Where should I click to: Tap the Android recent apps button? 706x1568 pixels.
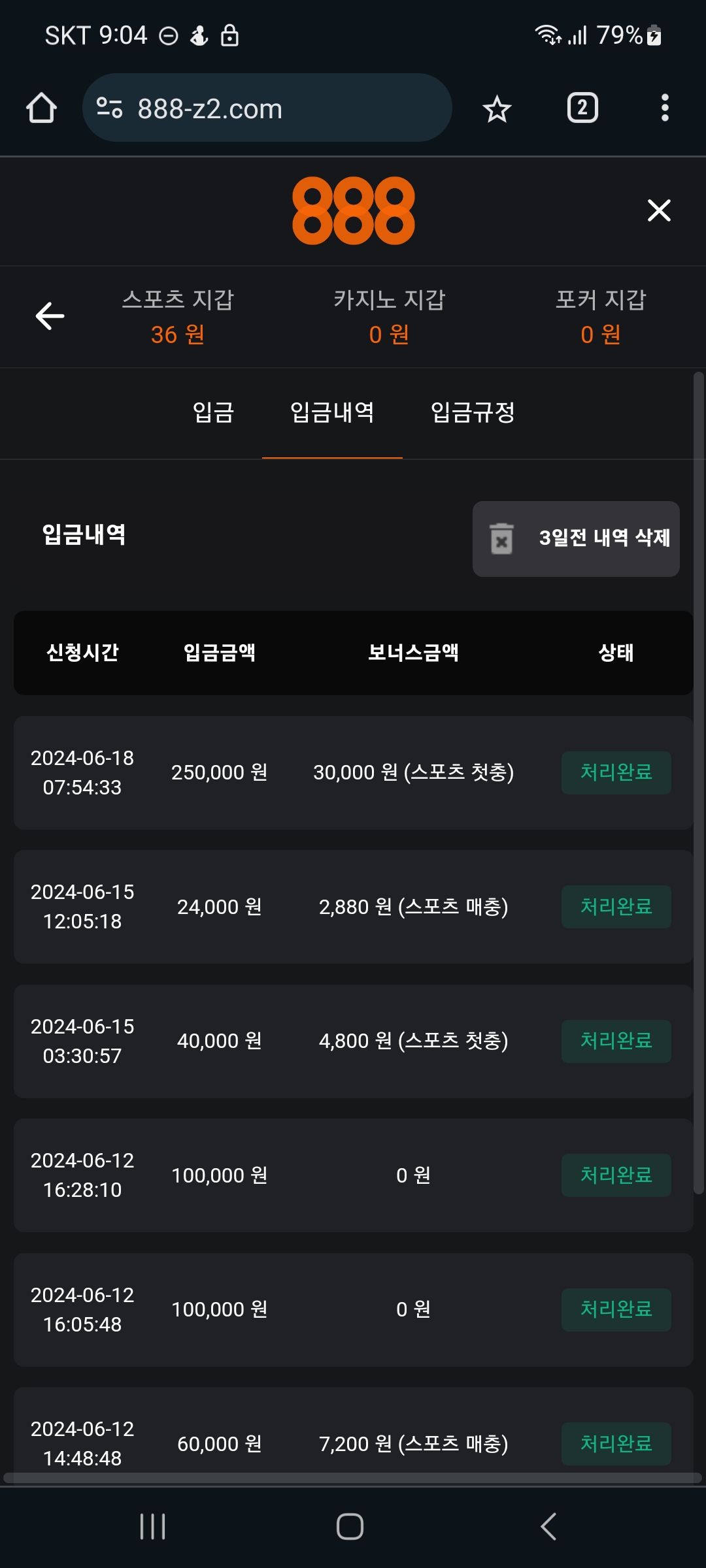153,1527
